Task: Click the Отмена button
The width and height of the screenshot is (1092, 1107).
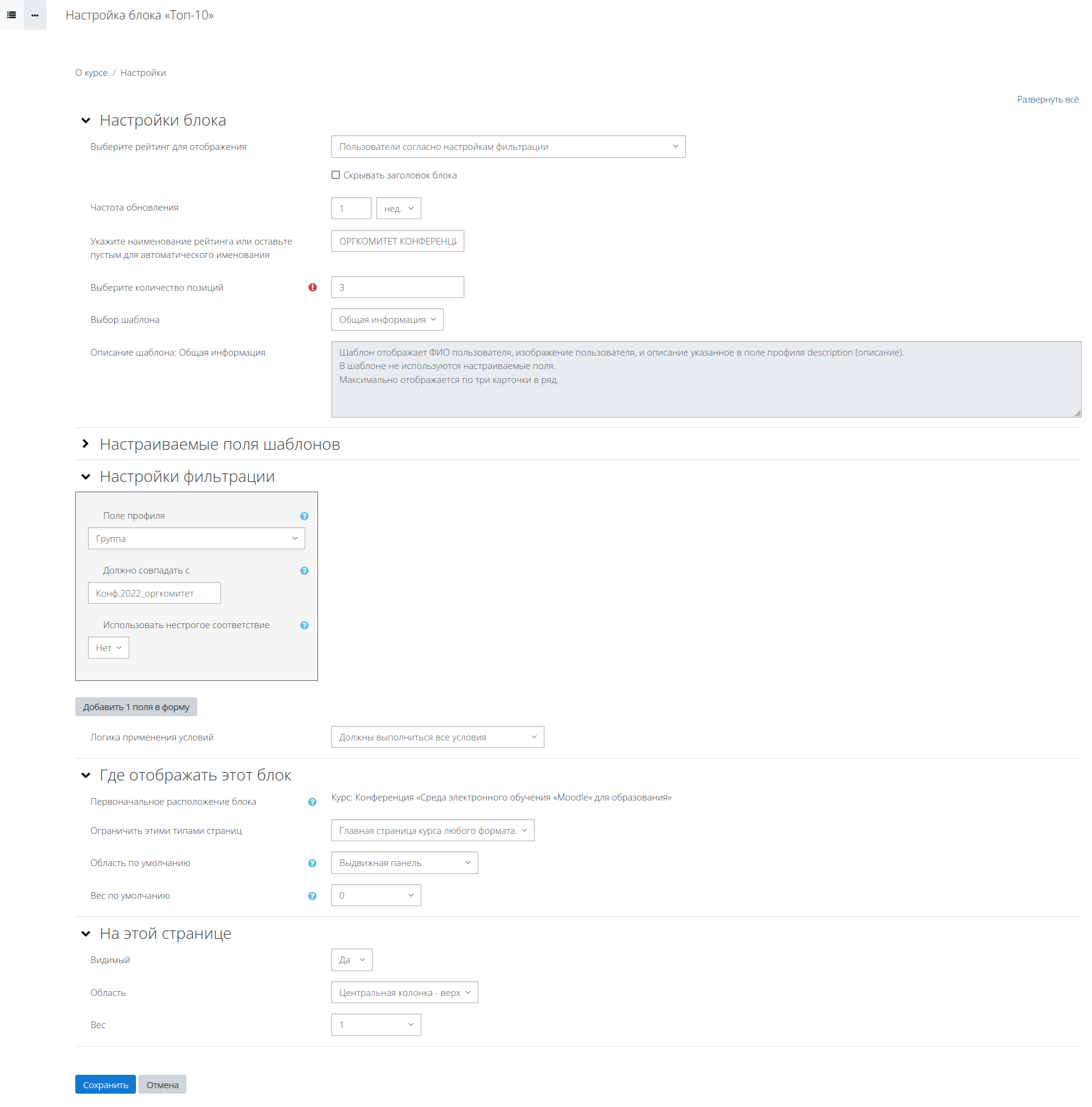Action: 162,1085
